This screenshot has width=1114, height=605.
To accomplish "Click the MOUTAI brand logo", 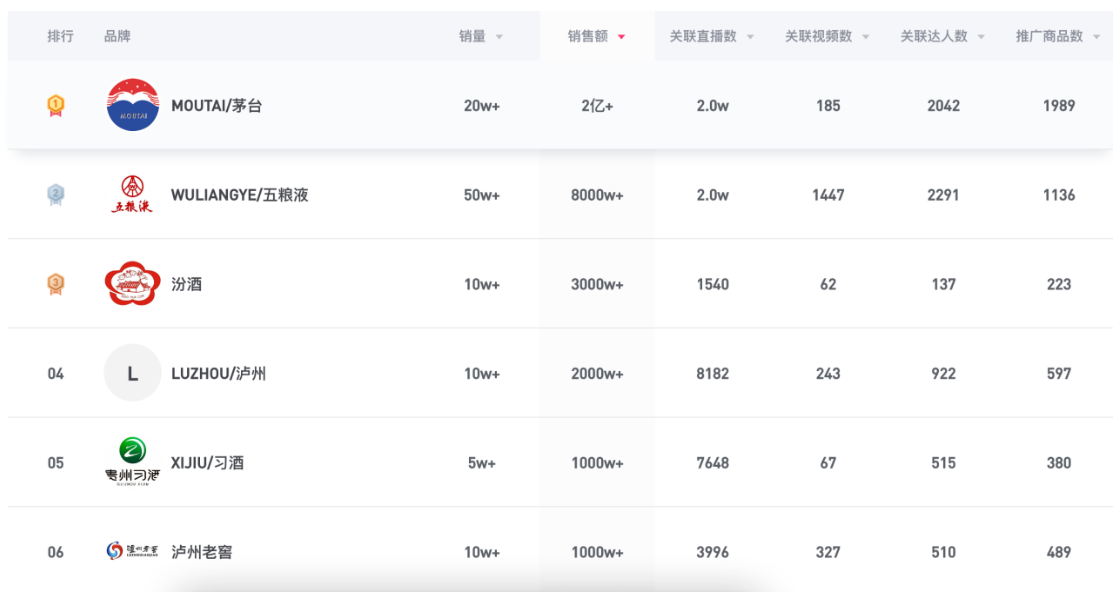I will [x=133, y=105].
